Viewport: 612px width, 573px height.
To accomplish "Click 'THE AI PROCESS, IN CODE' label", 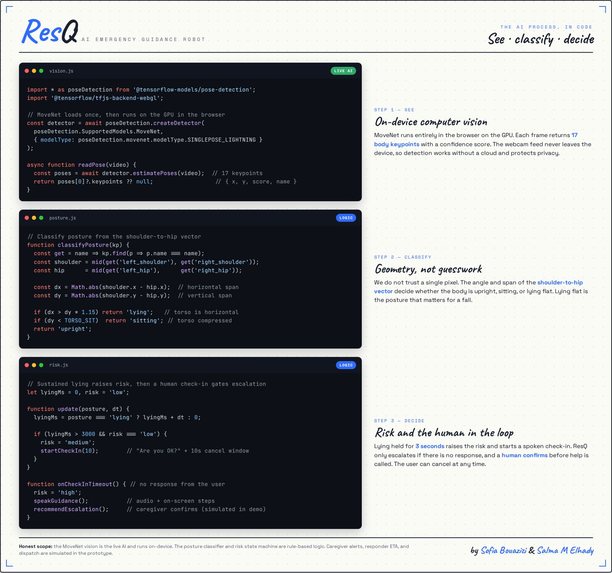I will point(546,27).
